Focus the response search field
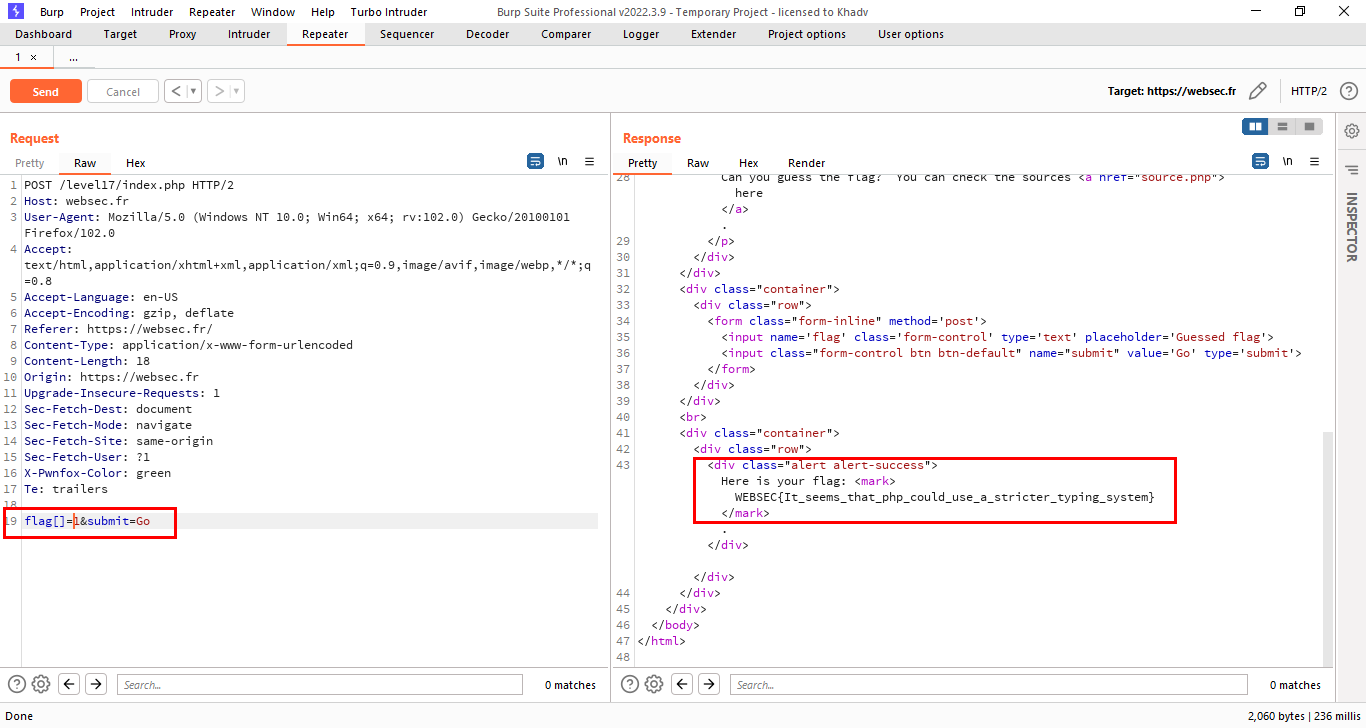Image resolution: width=1366 pixels, height=728 pixels. pos(989,684)
